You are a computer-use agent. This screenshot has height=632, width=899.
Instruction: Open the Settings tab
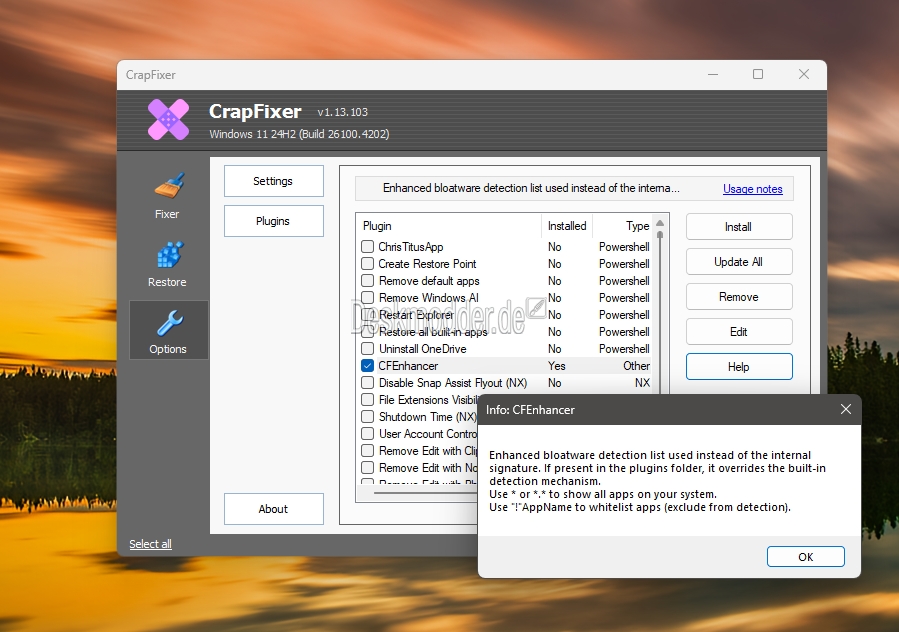click(273, 181)
